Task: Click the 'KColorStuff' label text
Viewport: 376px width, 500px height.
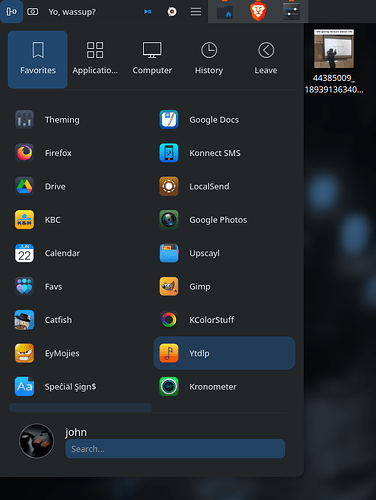Action: pos(212,320)
